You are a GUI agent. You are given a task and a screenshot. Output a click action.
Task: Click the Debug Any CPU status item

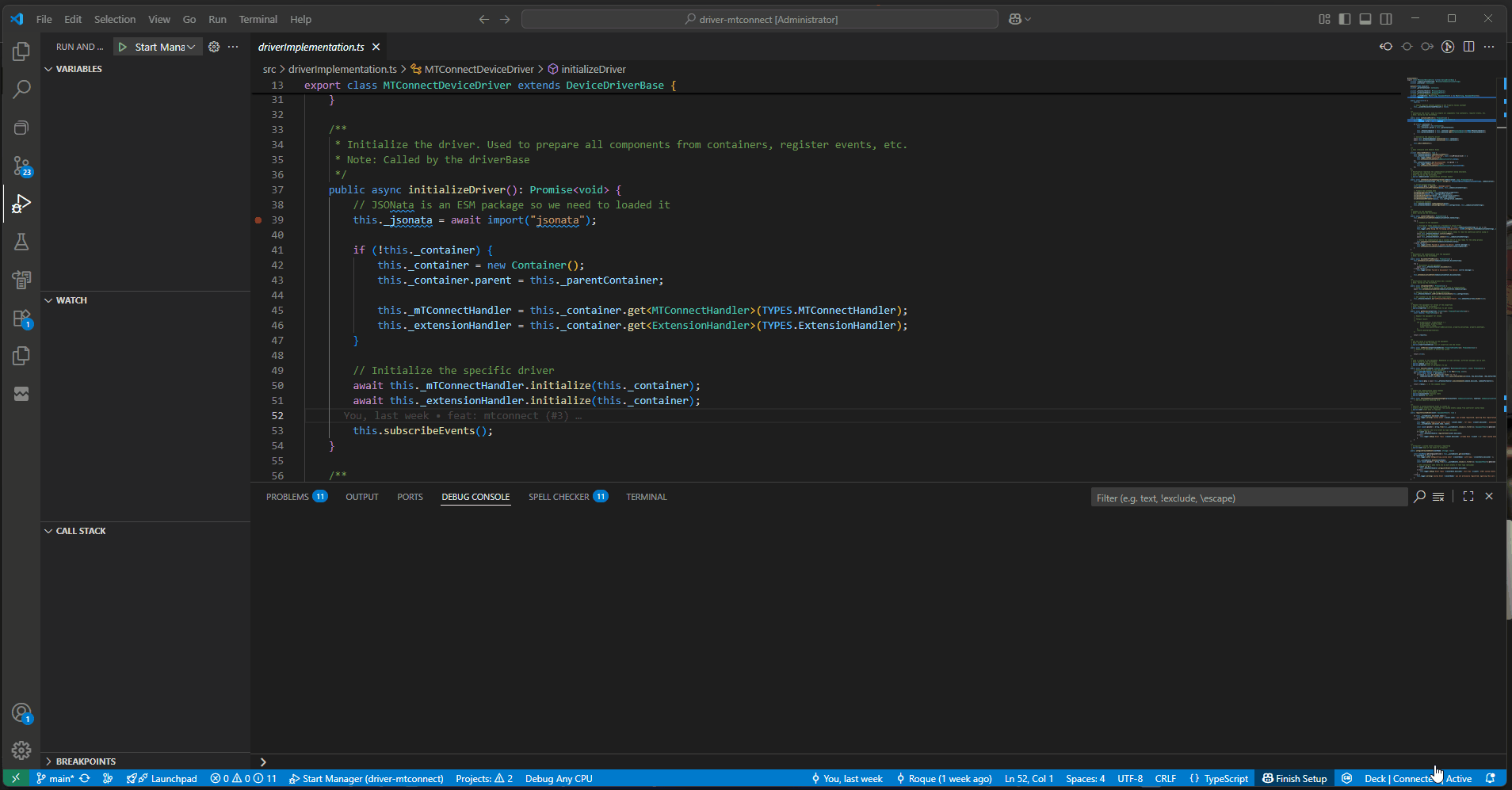[x=559, y=778]
